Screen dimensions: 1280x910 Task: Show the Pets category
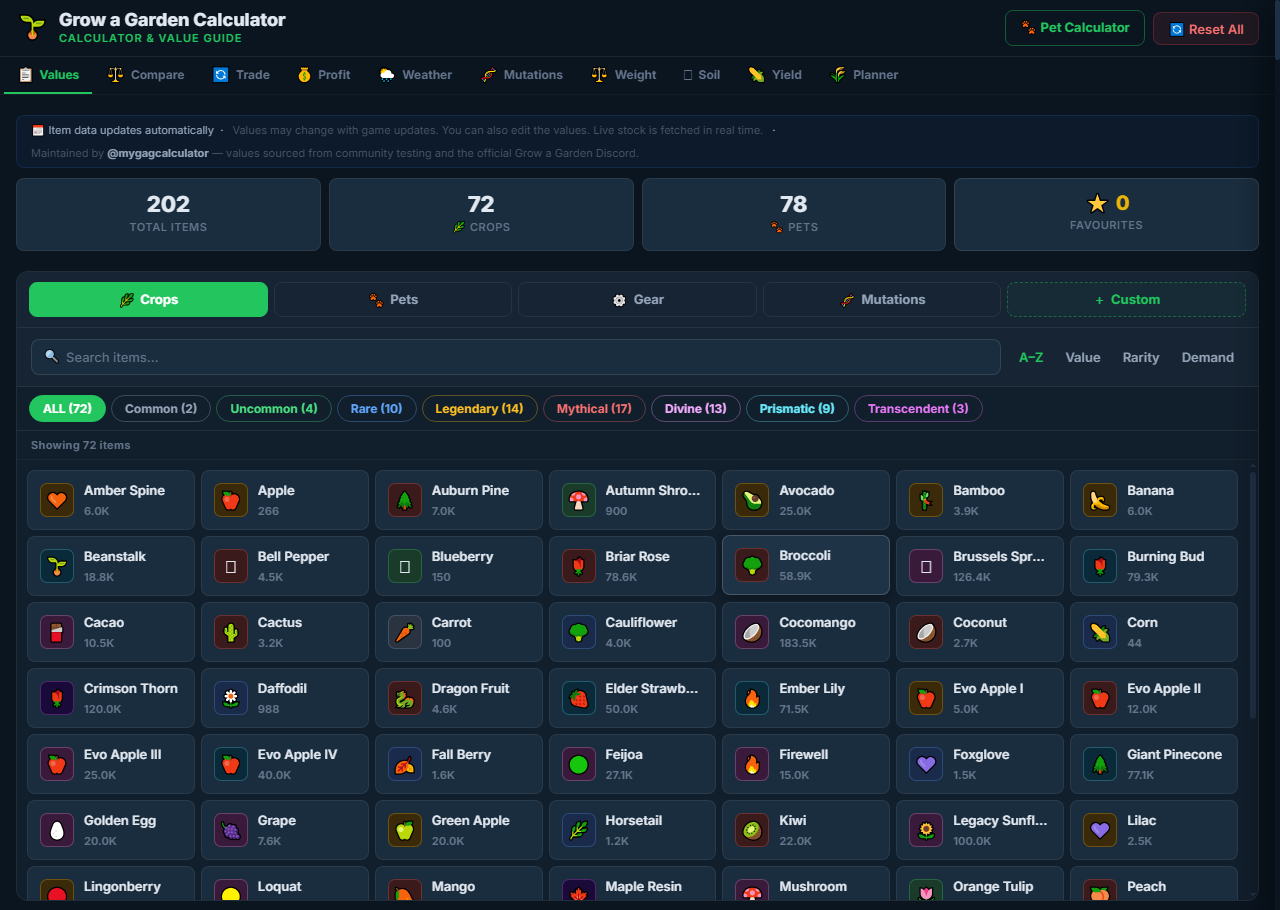coord(393,299)
